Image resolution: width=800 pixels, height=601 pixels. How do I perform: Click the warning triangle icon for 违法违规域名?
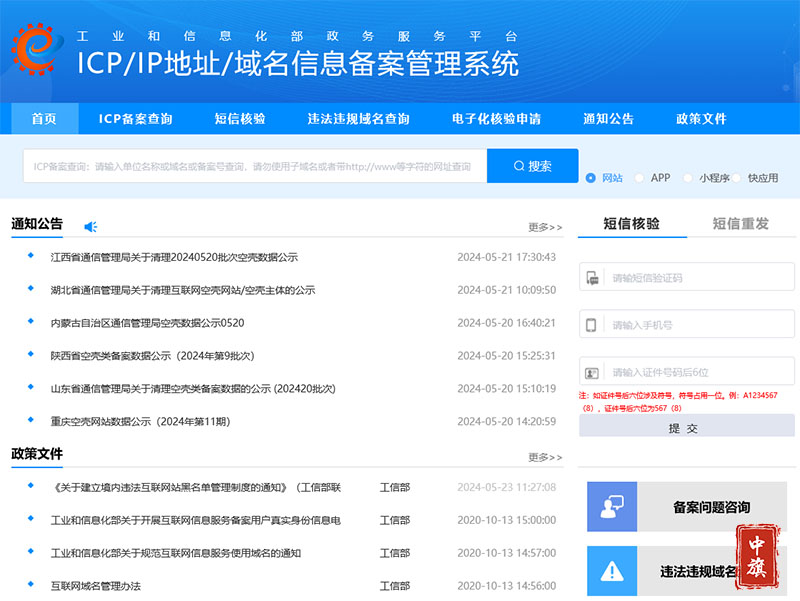pos(612,570)
